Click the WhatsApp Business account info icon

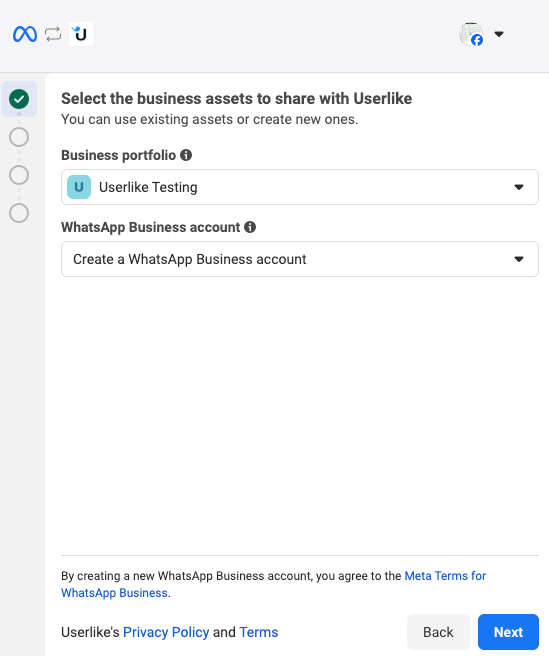point(250,227)
